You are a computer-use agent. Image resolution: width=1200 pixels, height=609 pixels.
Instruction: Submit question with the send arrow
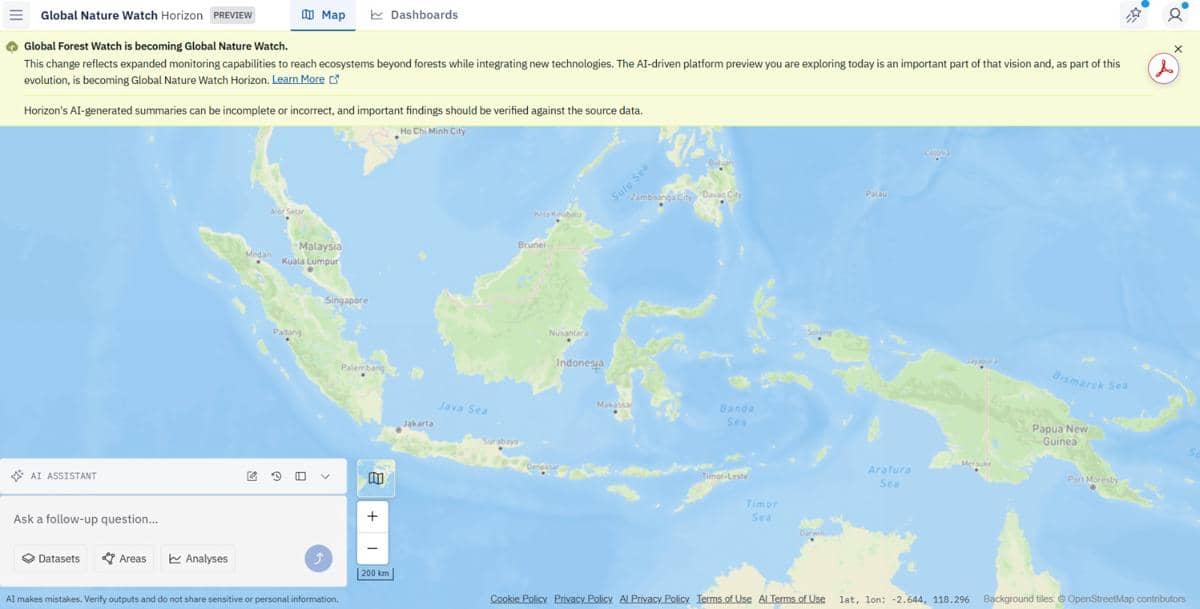pyautogui.click(x=318, y=558)
